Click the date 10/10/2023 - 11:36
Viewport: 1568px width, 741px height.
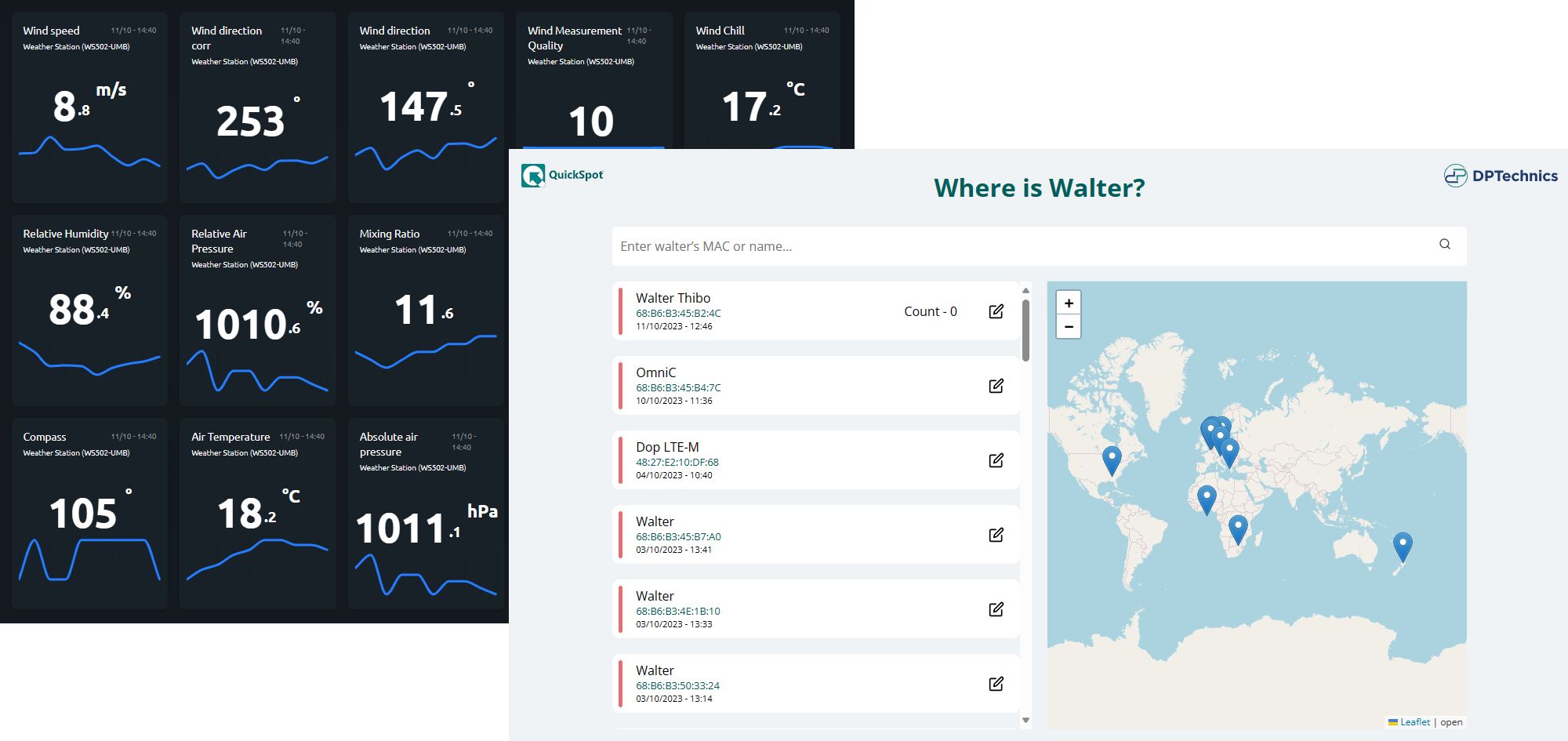click(x=674, y=401)
